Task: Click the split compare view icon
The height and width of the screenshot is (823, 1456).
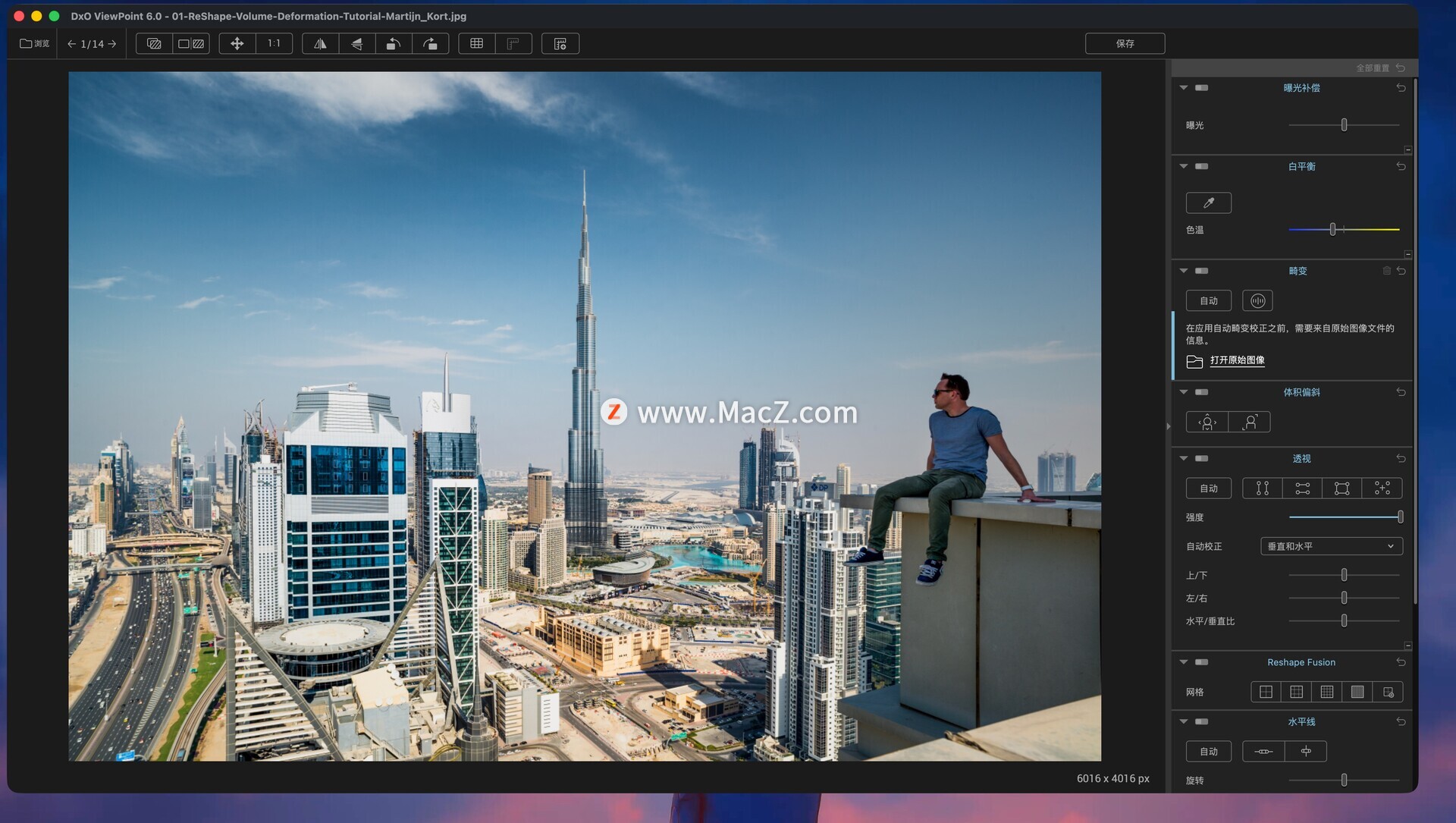Action: [191, 44]
